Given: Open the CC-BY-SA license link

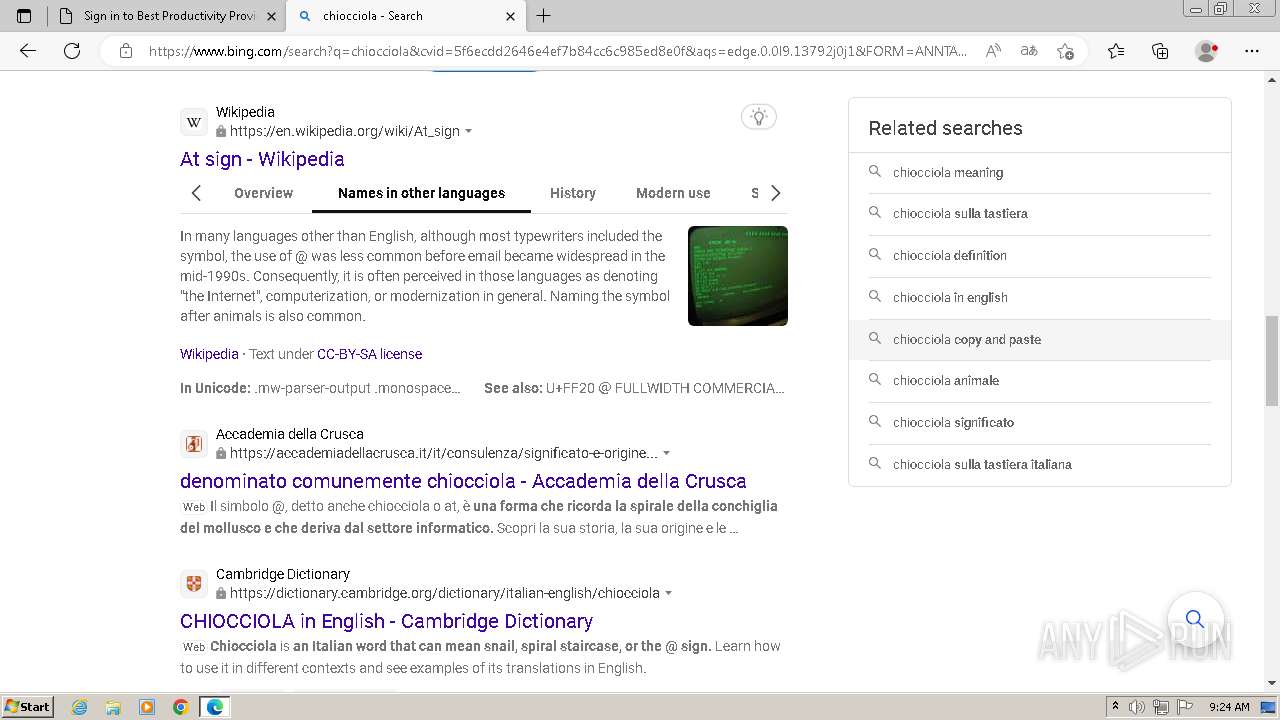Looking at the screenshot, I should coord(369,354).
